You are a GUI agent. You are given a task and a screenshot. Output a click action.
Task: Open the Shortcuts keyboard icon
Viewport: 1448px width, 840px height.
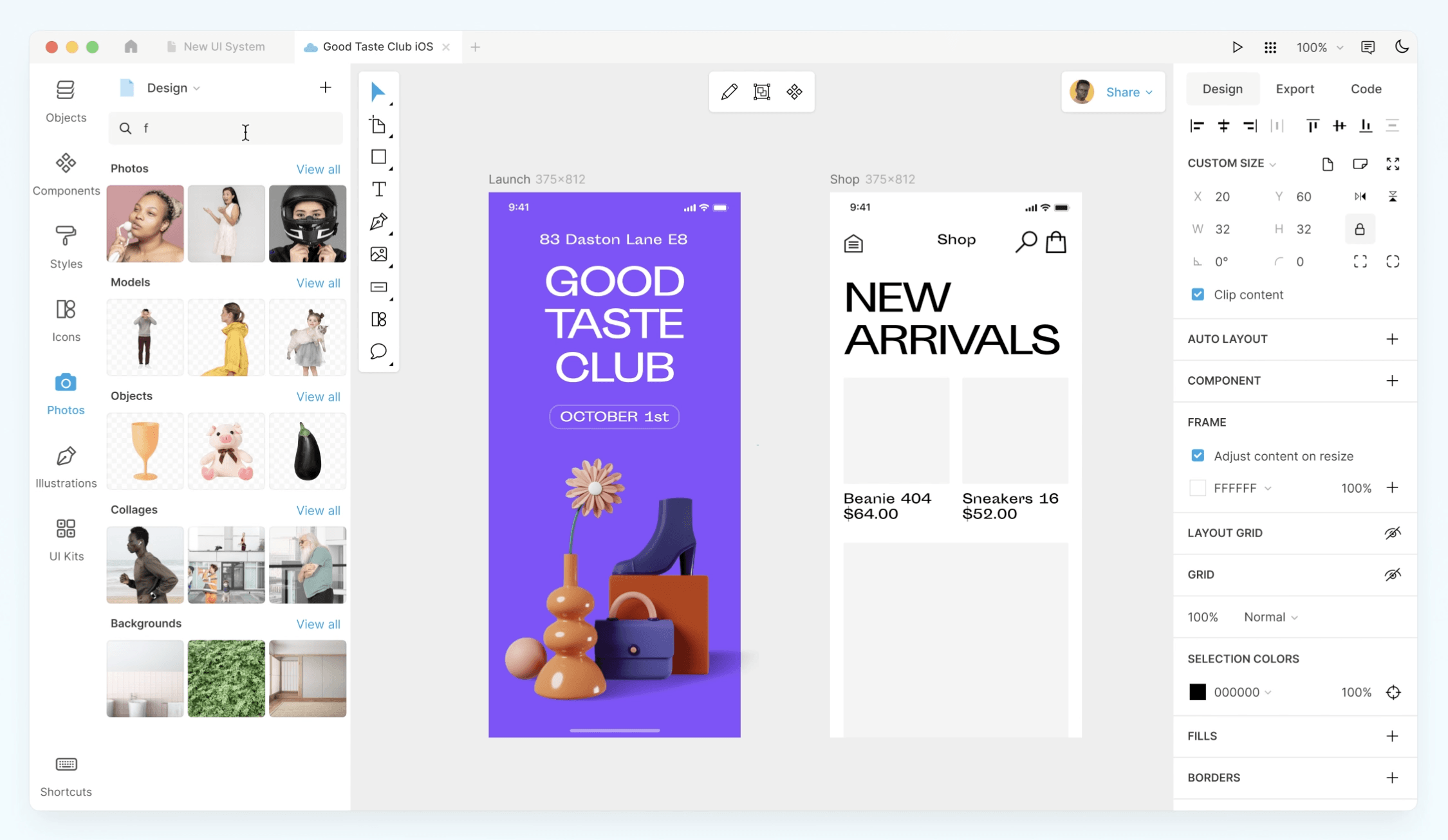(x=66, y=775)
